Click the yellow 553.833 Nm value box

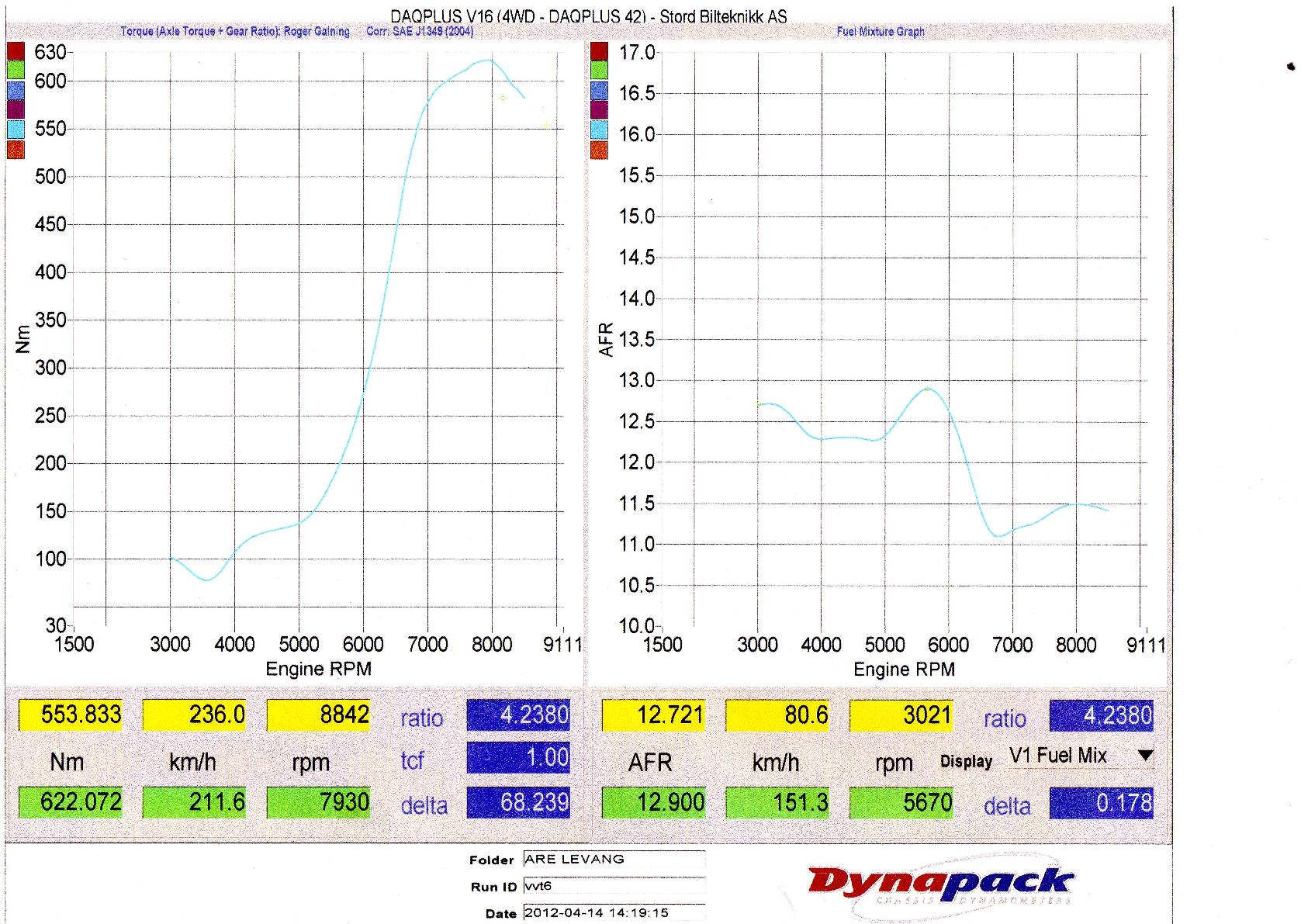pos(71,715)
